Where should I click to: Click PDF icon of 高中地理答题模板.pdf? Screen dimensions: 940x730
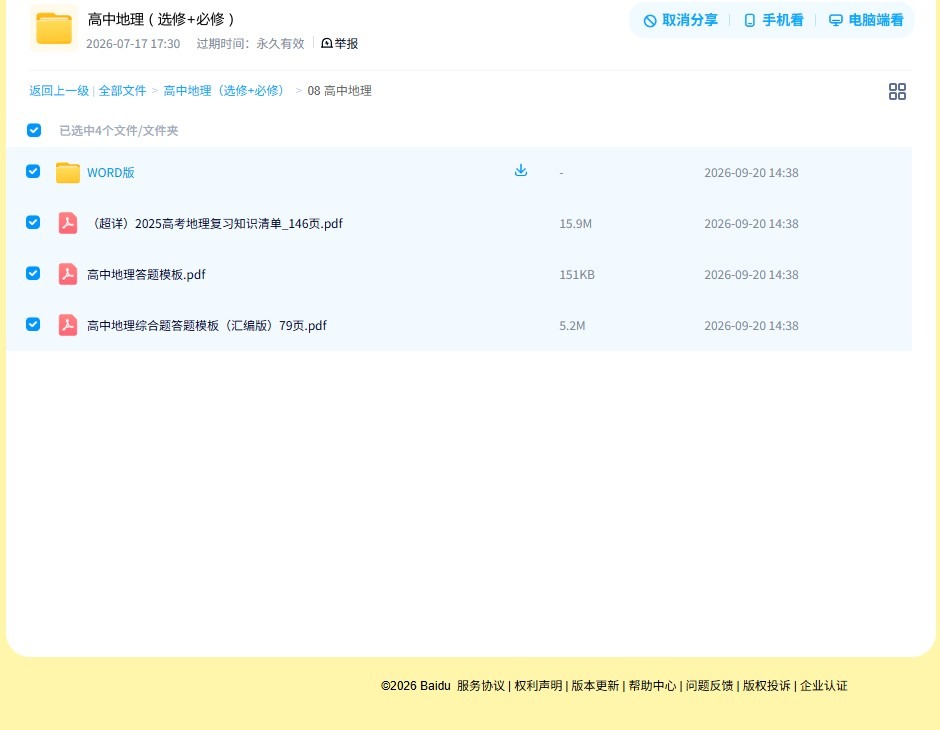click(68, 274)
